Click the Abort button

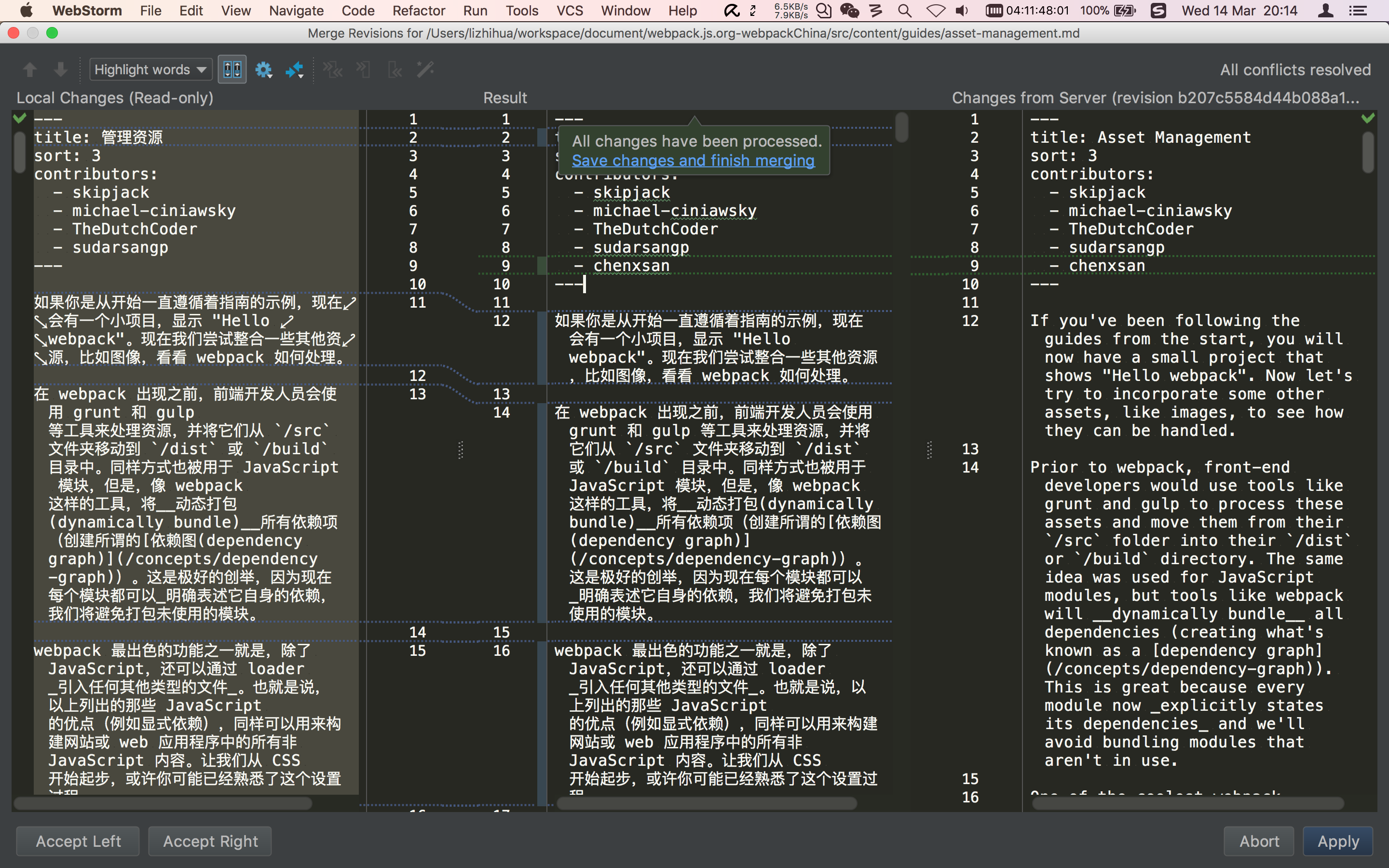pyautogui.click(x=1259, y=841)
